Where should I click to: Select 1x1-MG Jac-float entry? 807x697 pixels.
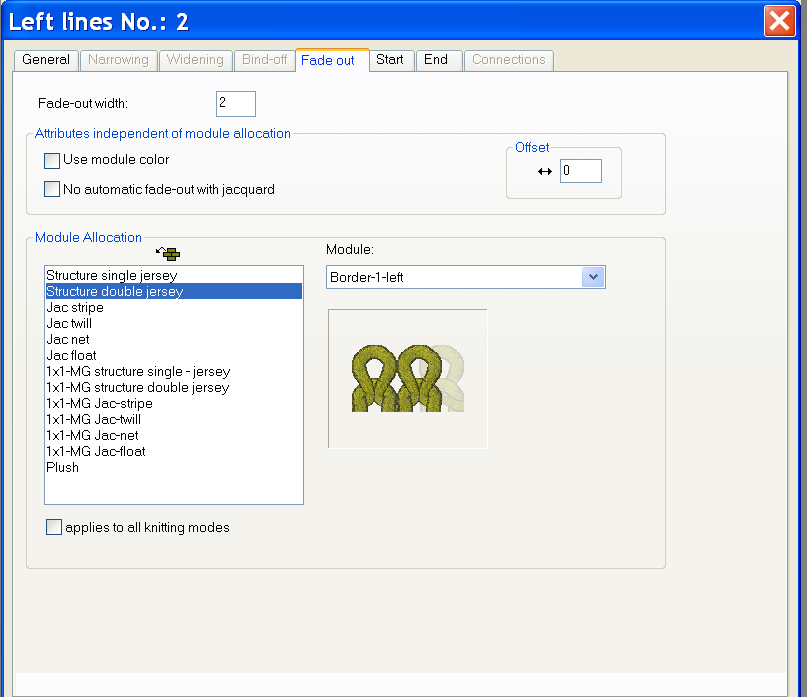(96, 452)
